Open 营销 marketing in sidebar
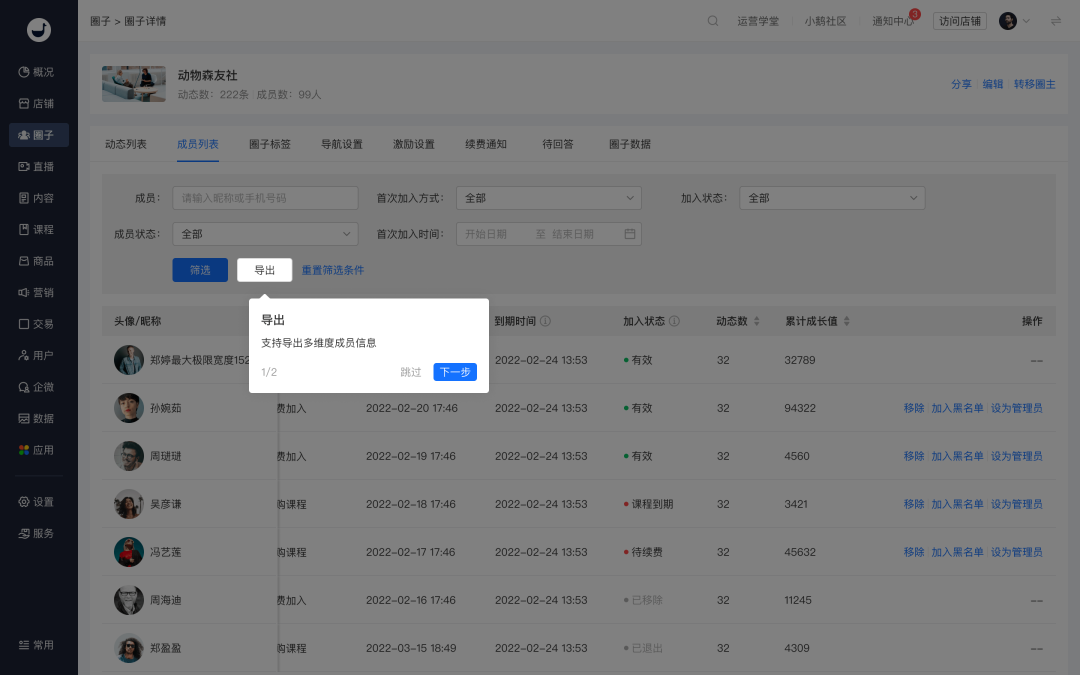Viewport: 1080px width, 675px height. click(x=36, y=293)
